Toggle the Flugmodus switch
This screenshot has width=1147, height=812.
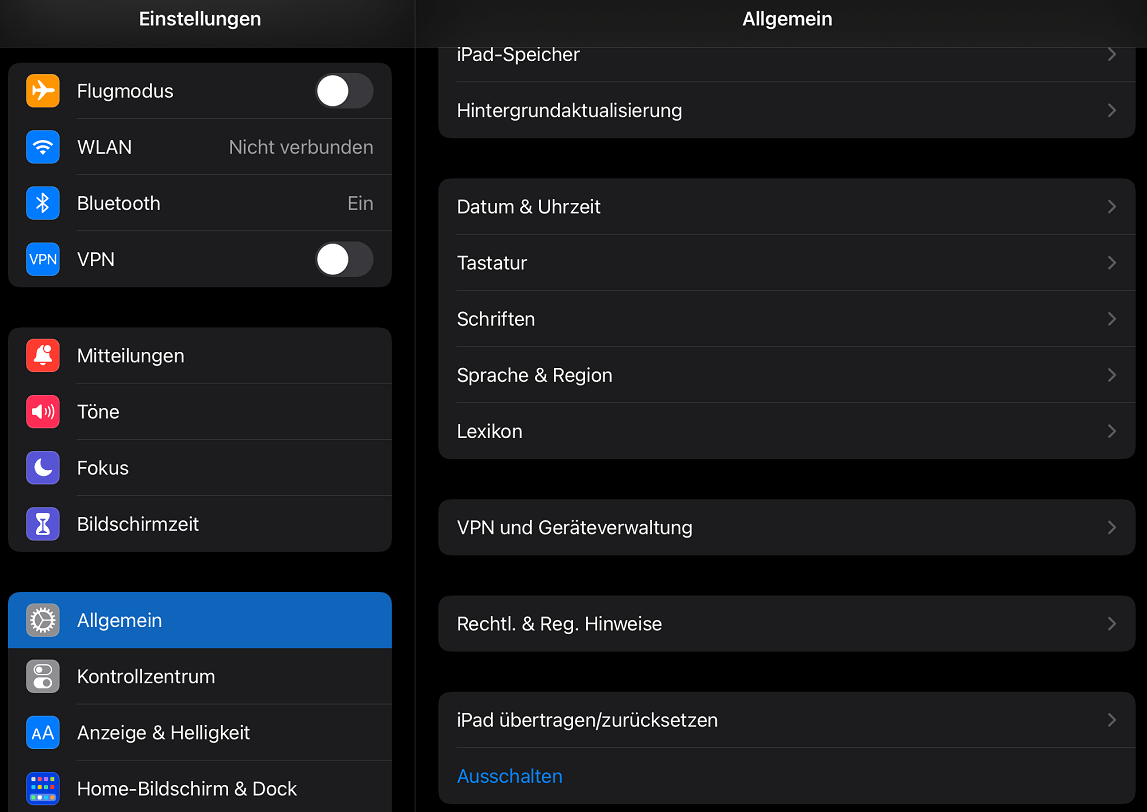(x=344, y=91)
